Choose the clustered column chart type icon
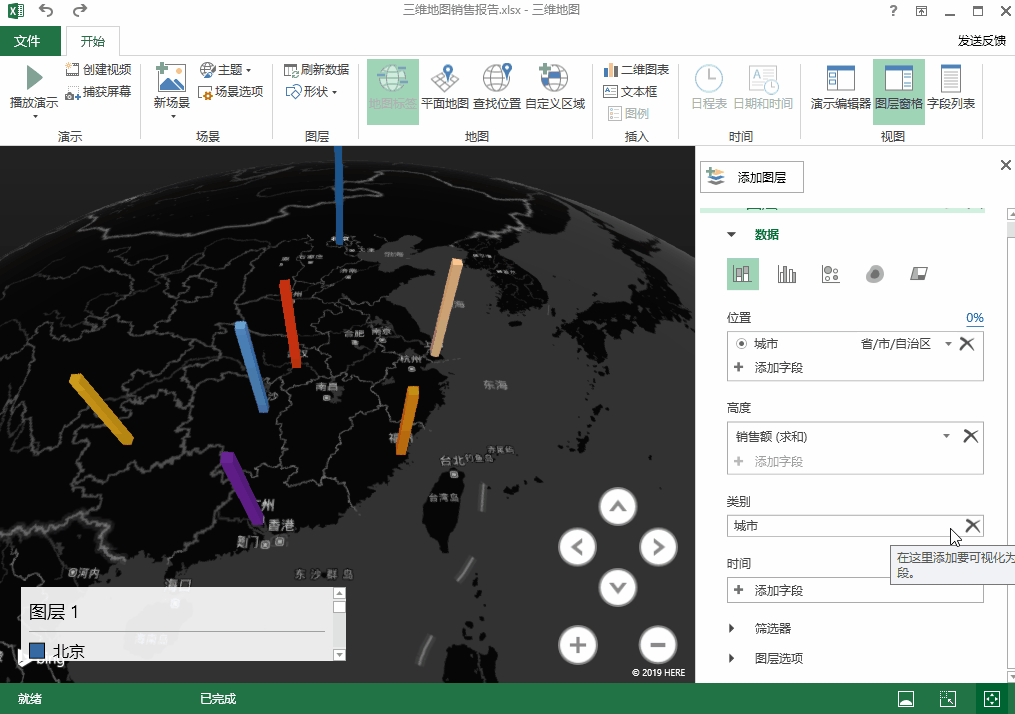The image size is (1015, 714). [787, 274]
